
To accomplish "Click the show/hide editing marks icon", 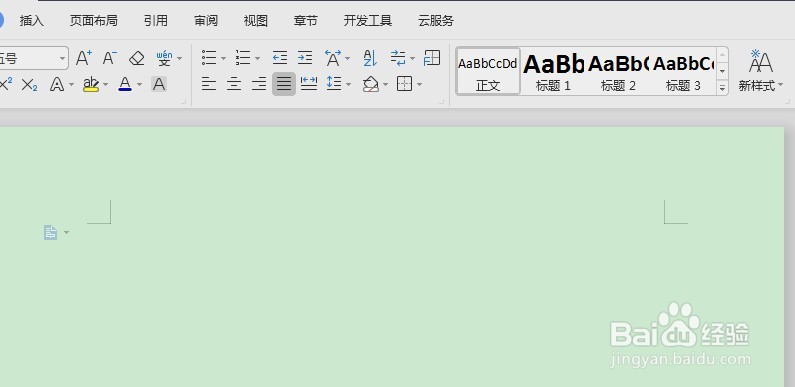I will (x=399, y=58).
